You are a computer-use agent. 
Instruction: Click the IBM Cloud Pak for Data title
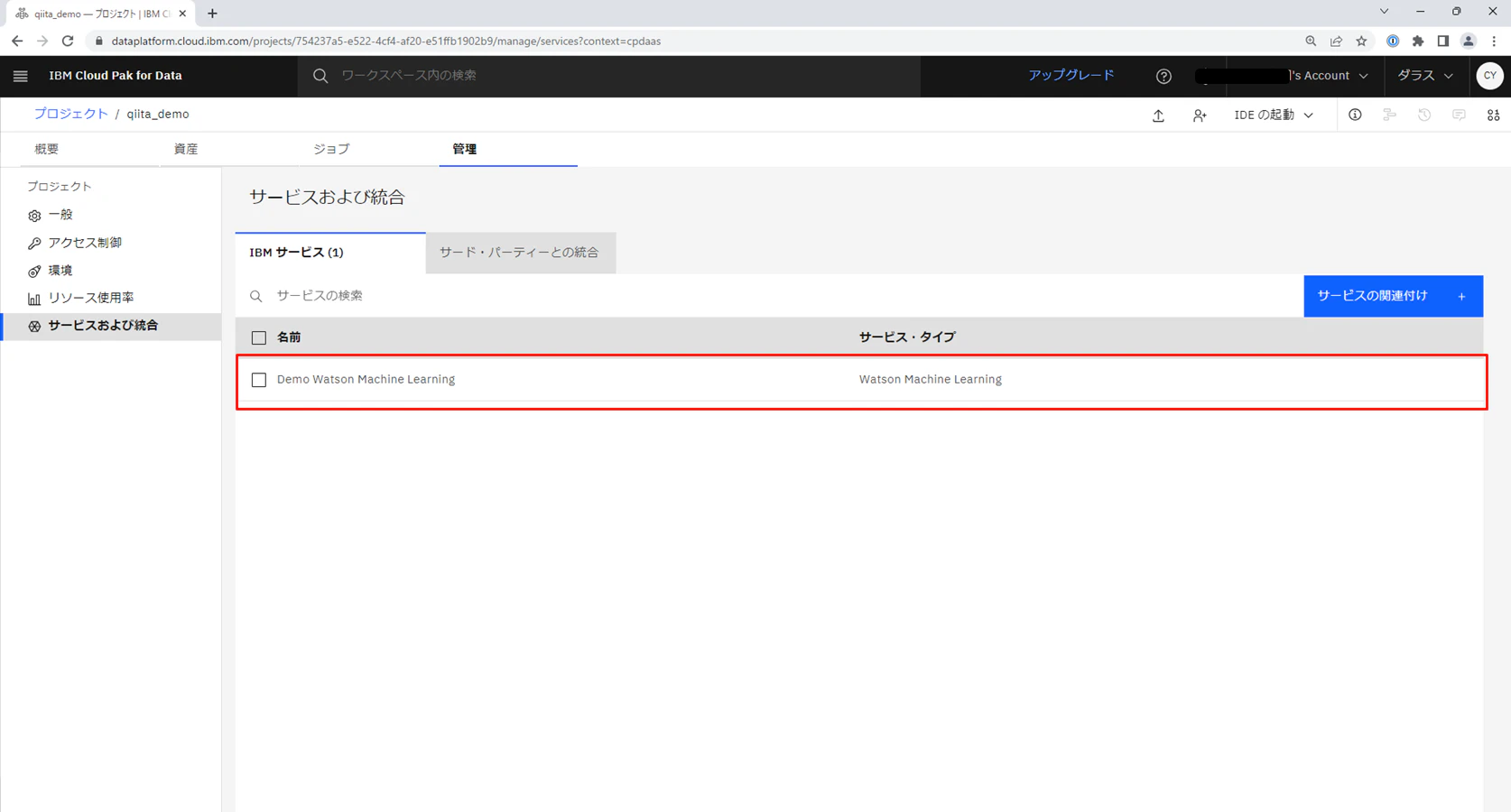point(116,76)
